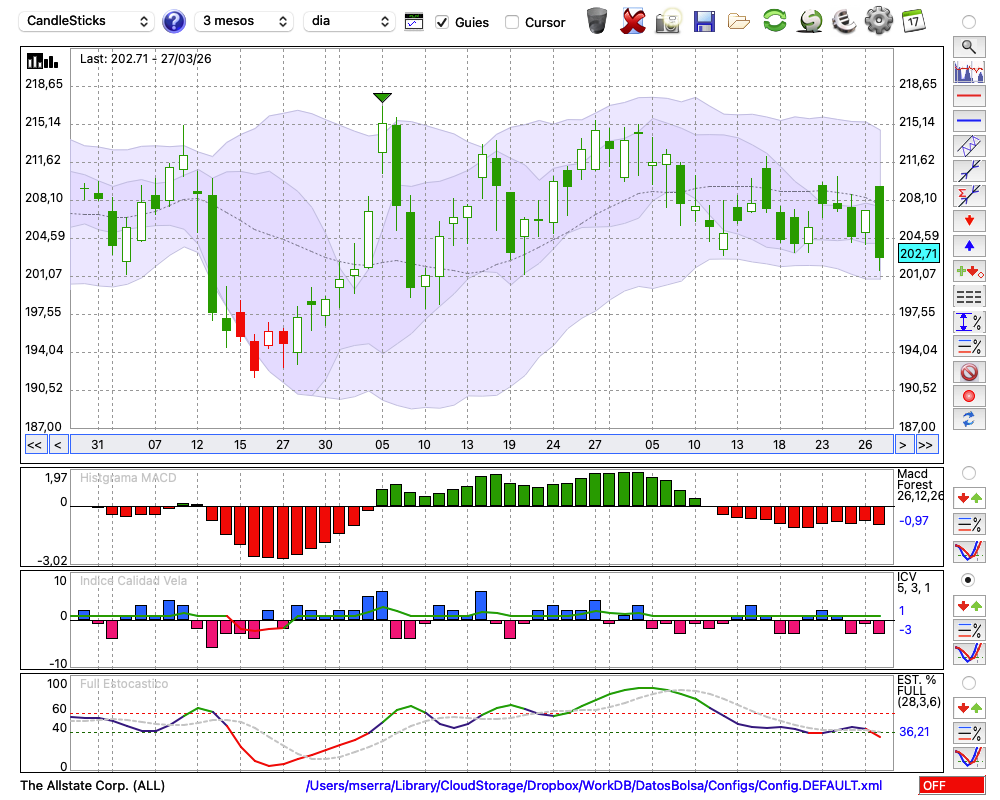
Task: Select the sigma regression line tool
Action: click(x=969, y=196)
